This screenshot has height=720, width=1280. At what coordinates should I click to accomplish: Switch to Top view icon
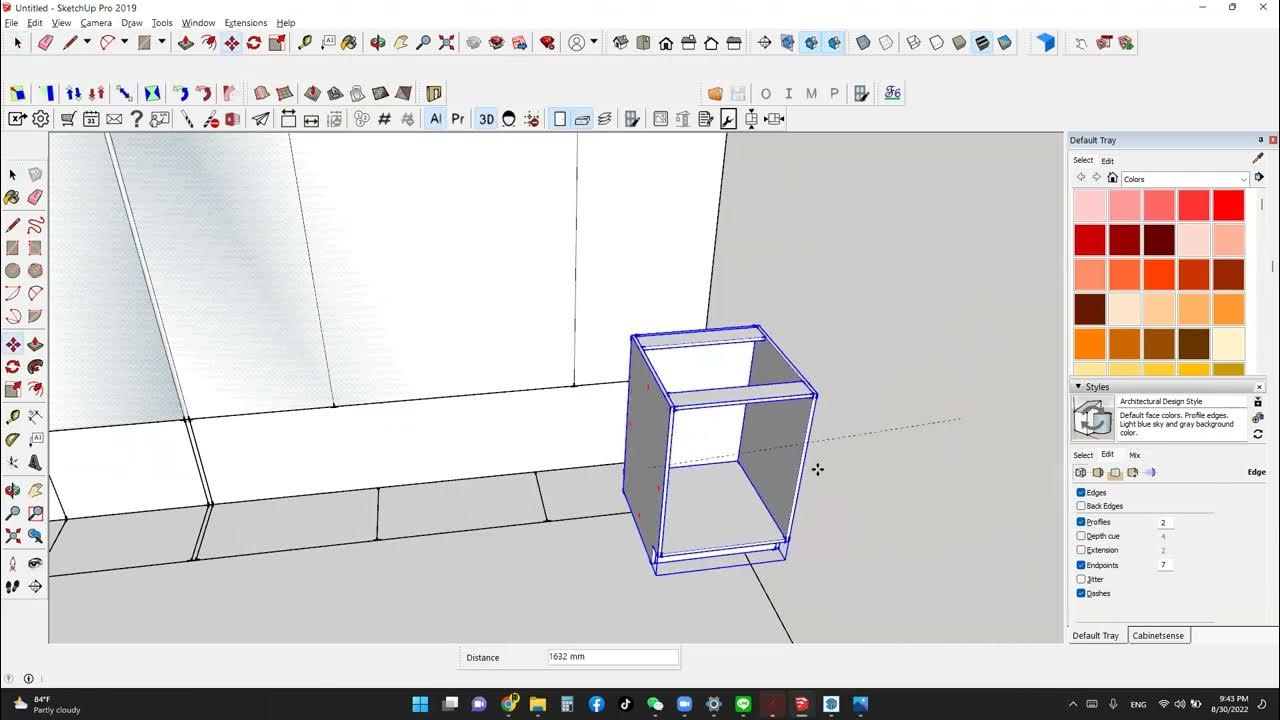click(643, 42)
